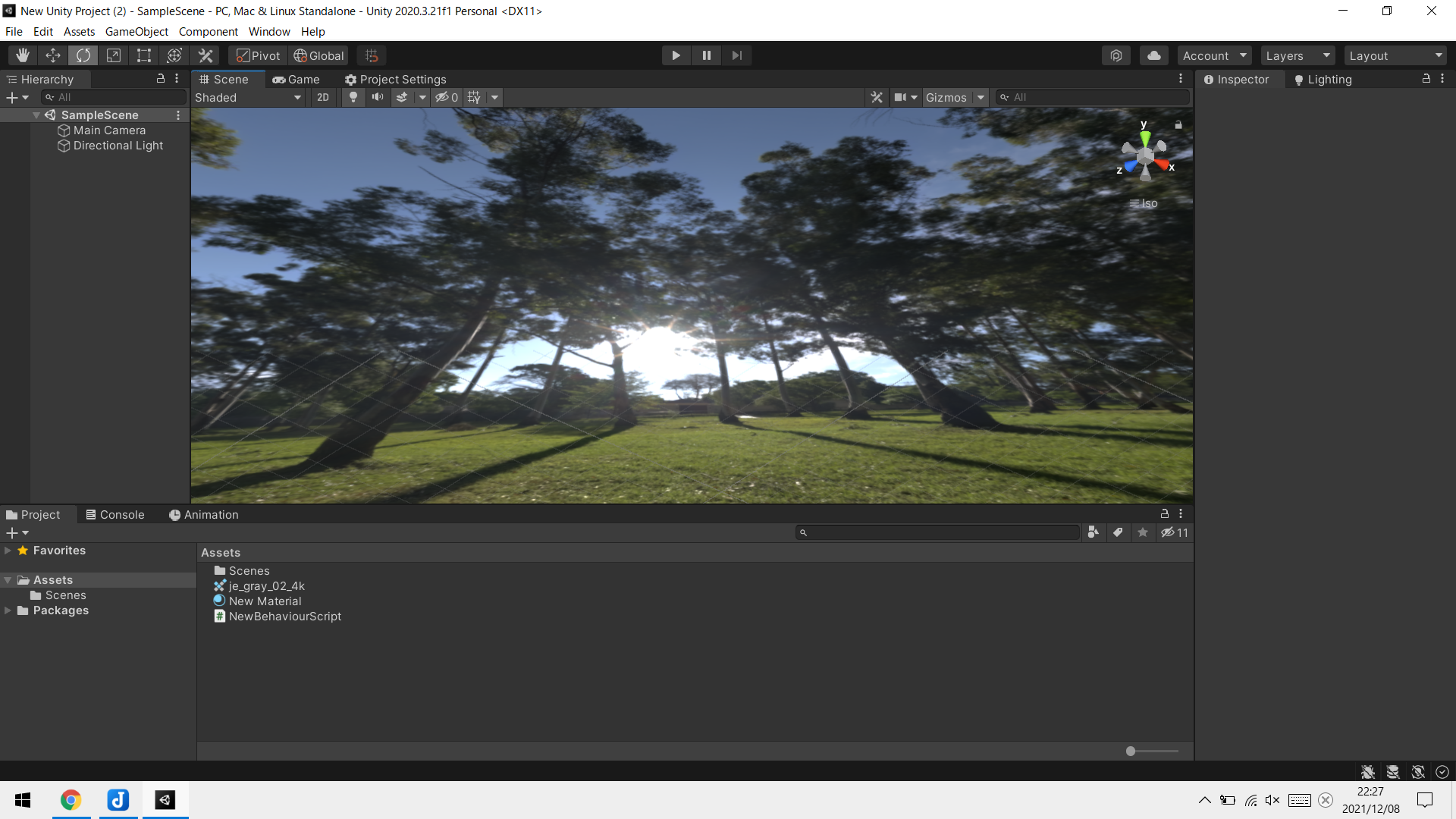Select the Transform tool
This screenshot has height=819, width=1456.
174,55
